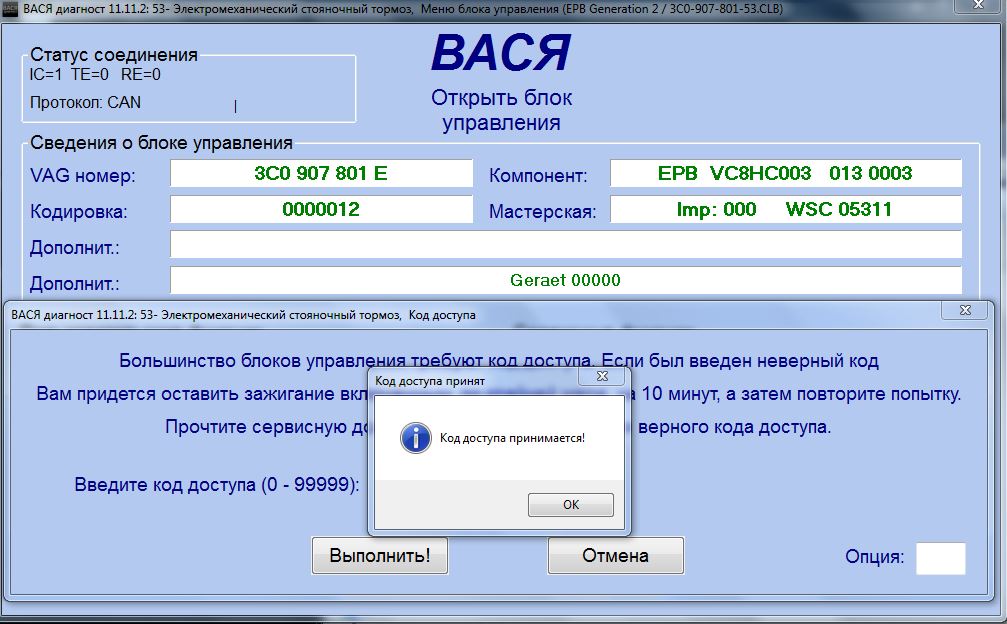Click the 'Компонент' field with EPB VC8HC003

(785, 174)
